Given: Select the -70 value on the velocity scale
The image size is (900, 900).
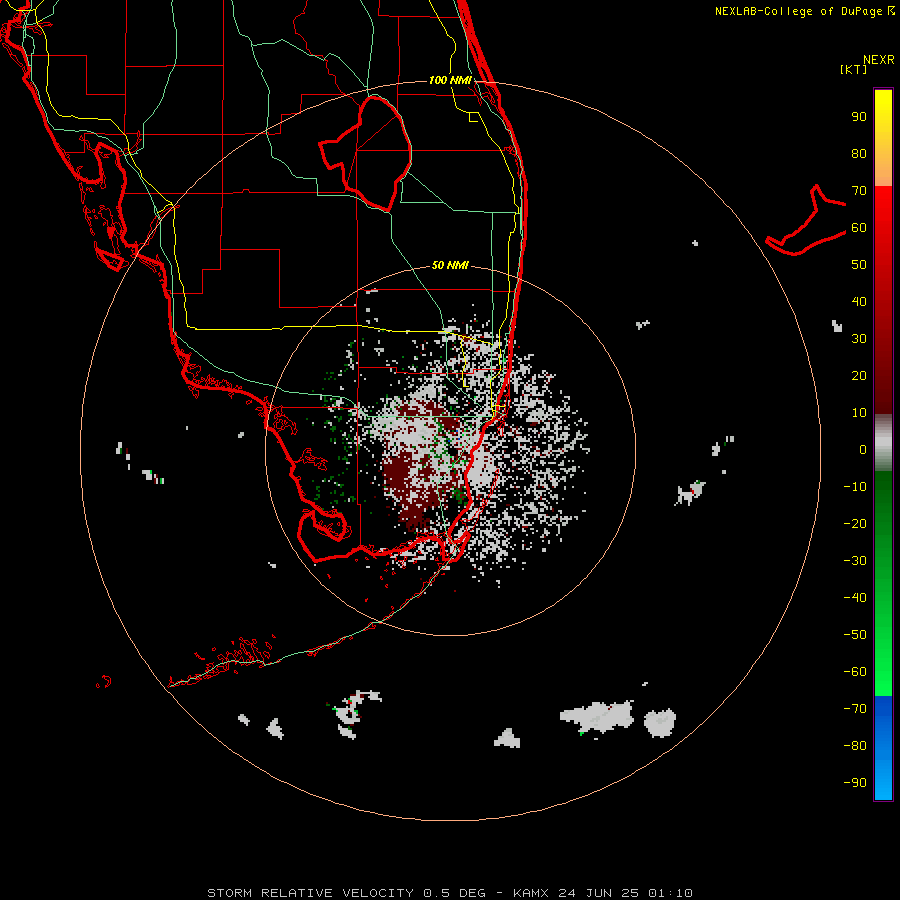Looking at the screenshot, I should 855,709.
